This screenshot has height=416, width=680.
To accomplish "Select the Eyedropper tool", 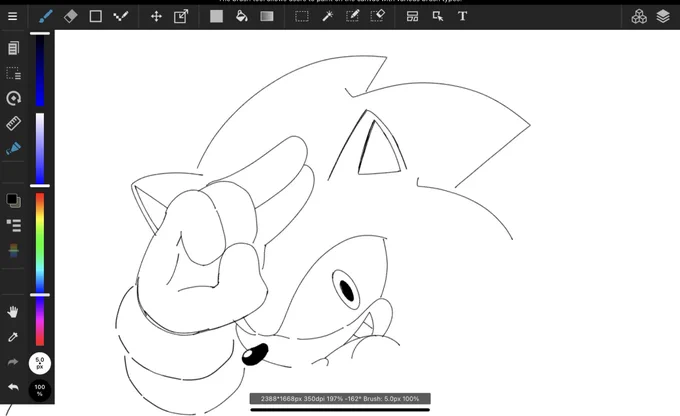I will [13, 337].
